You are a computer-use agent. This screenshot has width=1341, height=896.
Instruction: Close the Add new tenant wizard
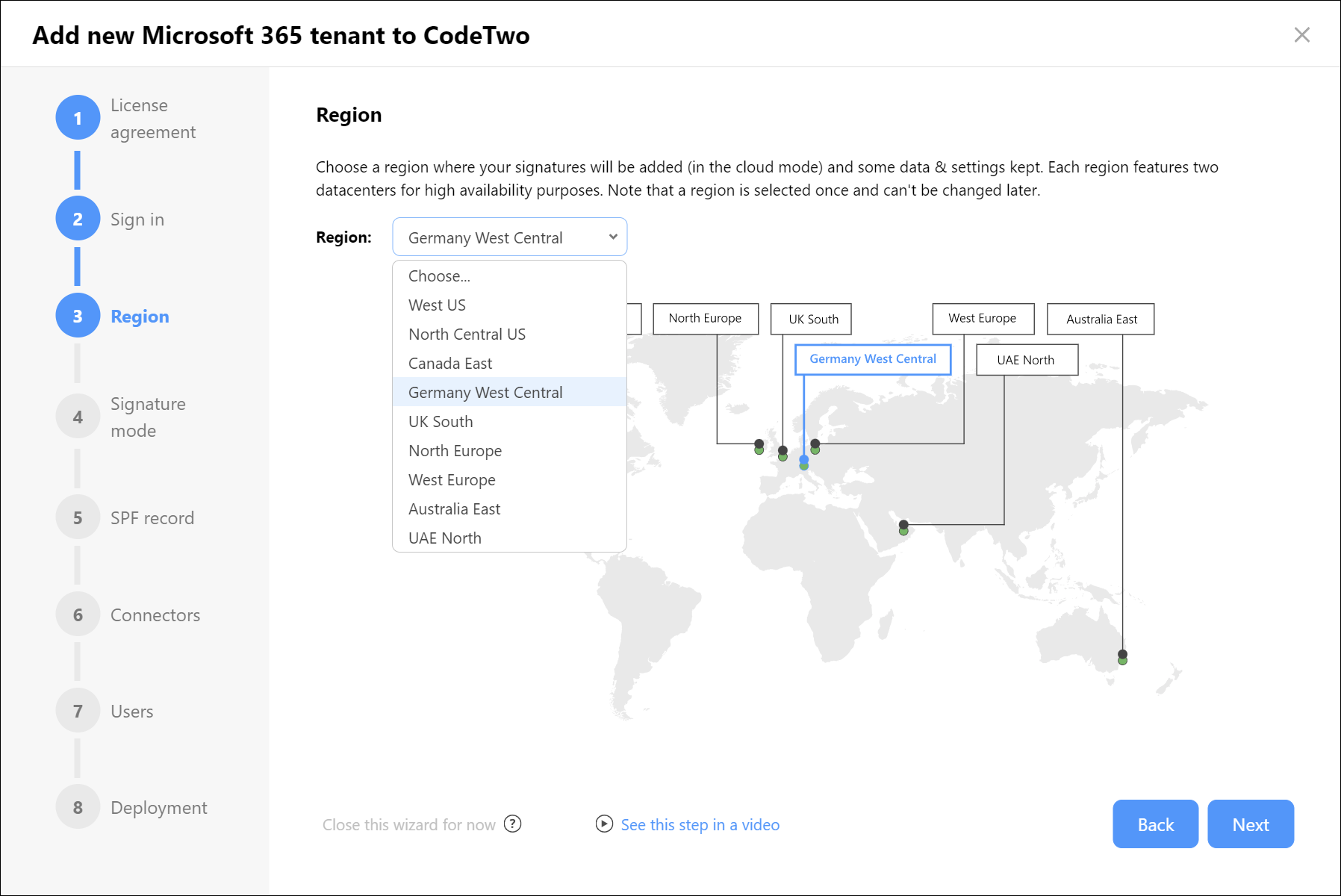[x=1301, y=35]
